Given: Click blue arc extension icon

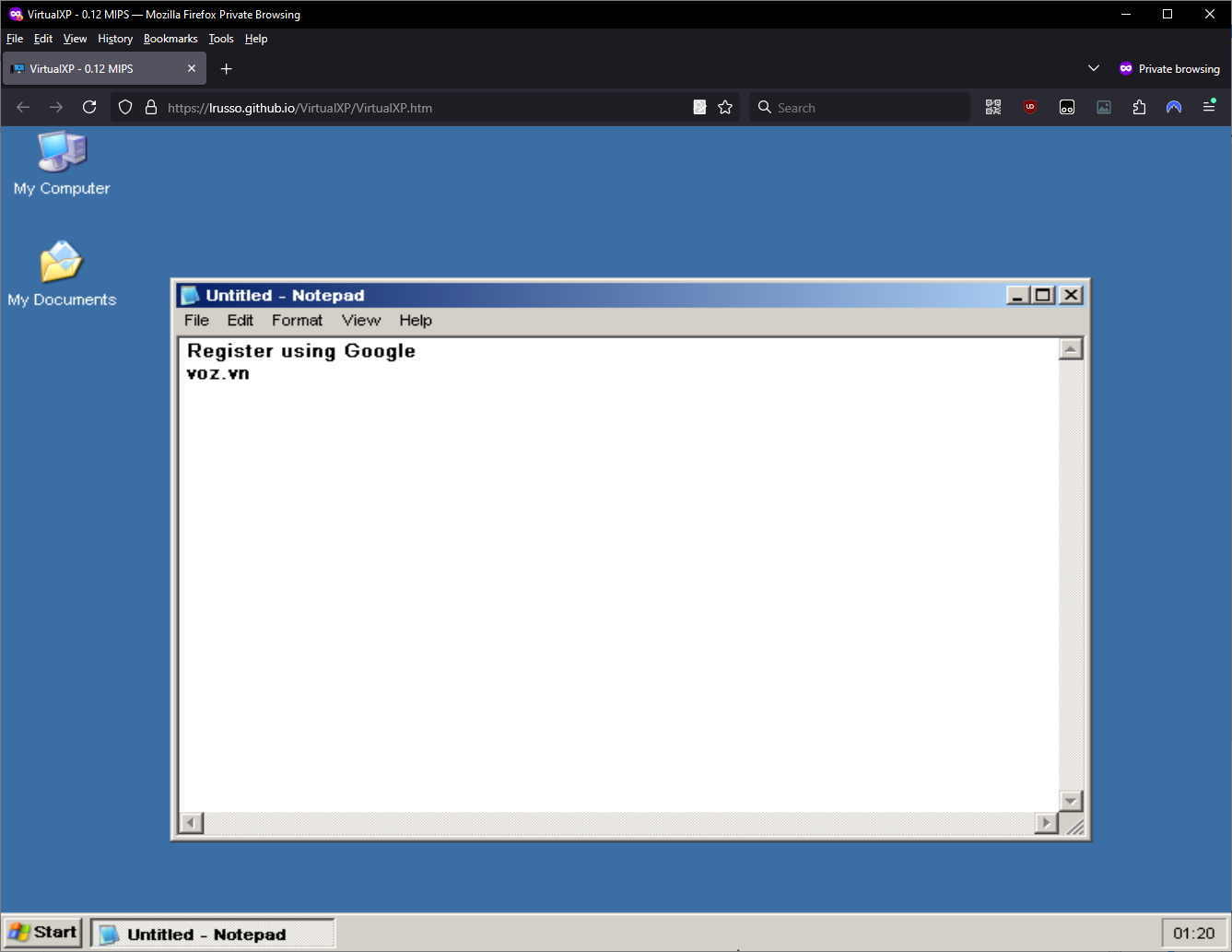Looking at the screenshot, I should point(1174,108).
